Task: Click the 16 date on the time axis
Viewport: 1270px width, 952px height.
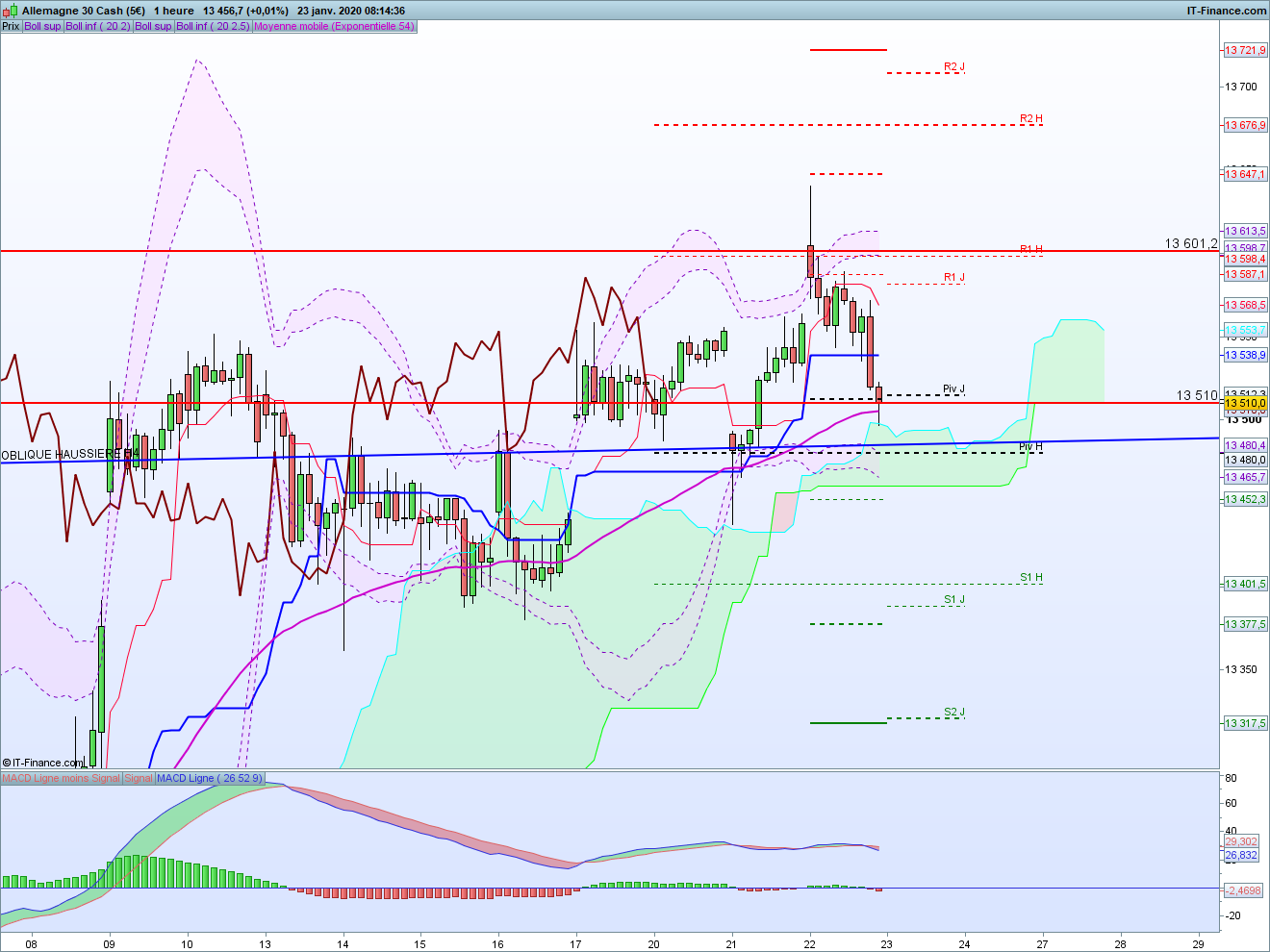Action: pos(497,943)
